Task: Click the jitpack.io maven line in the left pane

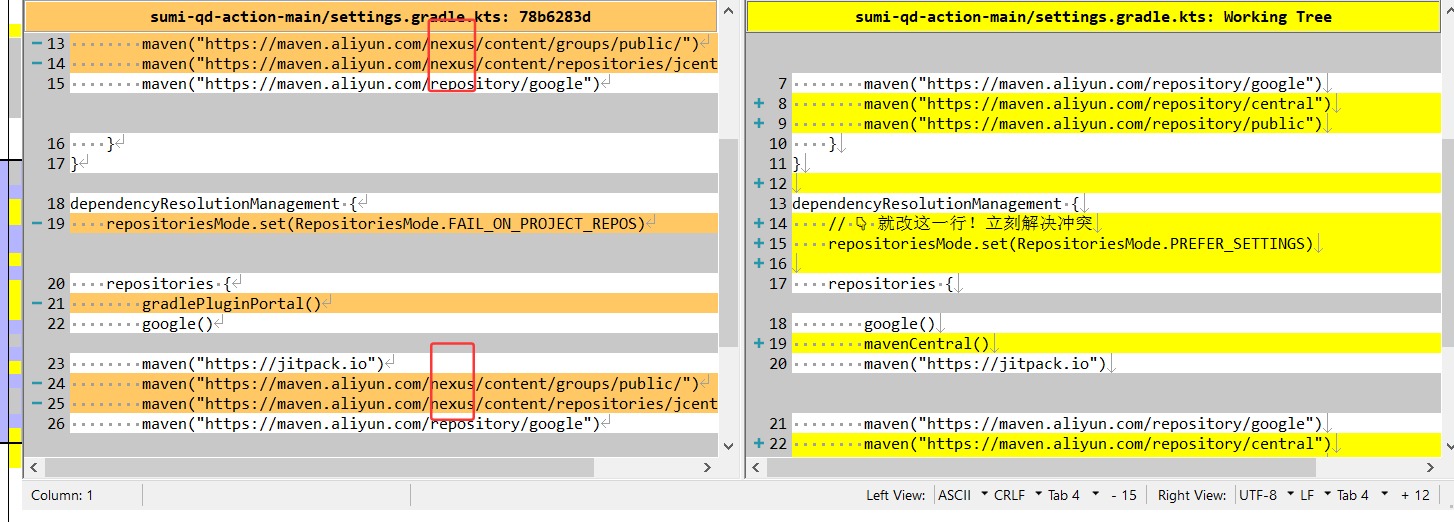Action: coord(394,364)
